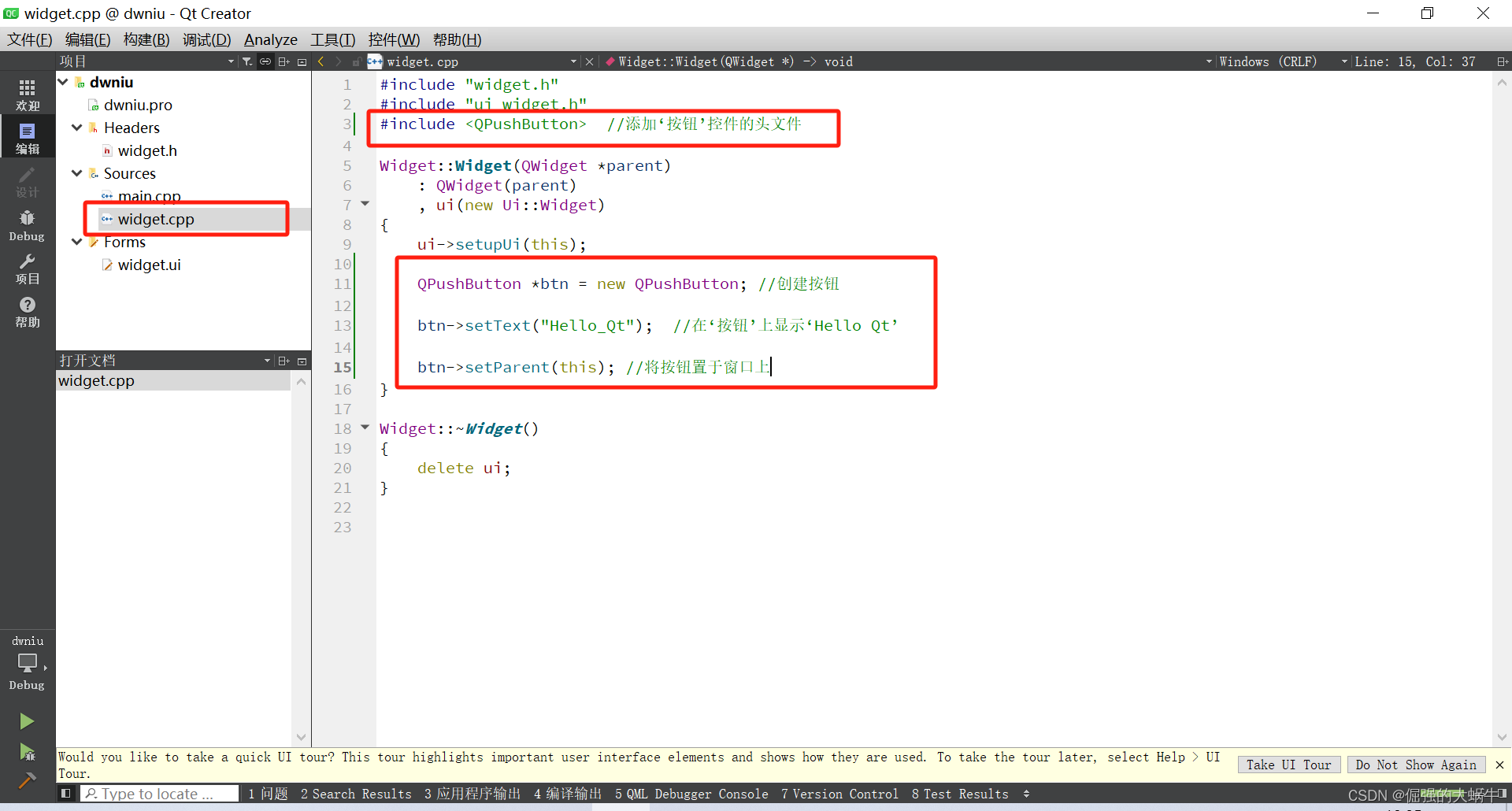Collapse the dwniu project node

[x=63, y=82]
